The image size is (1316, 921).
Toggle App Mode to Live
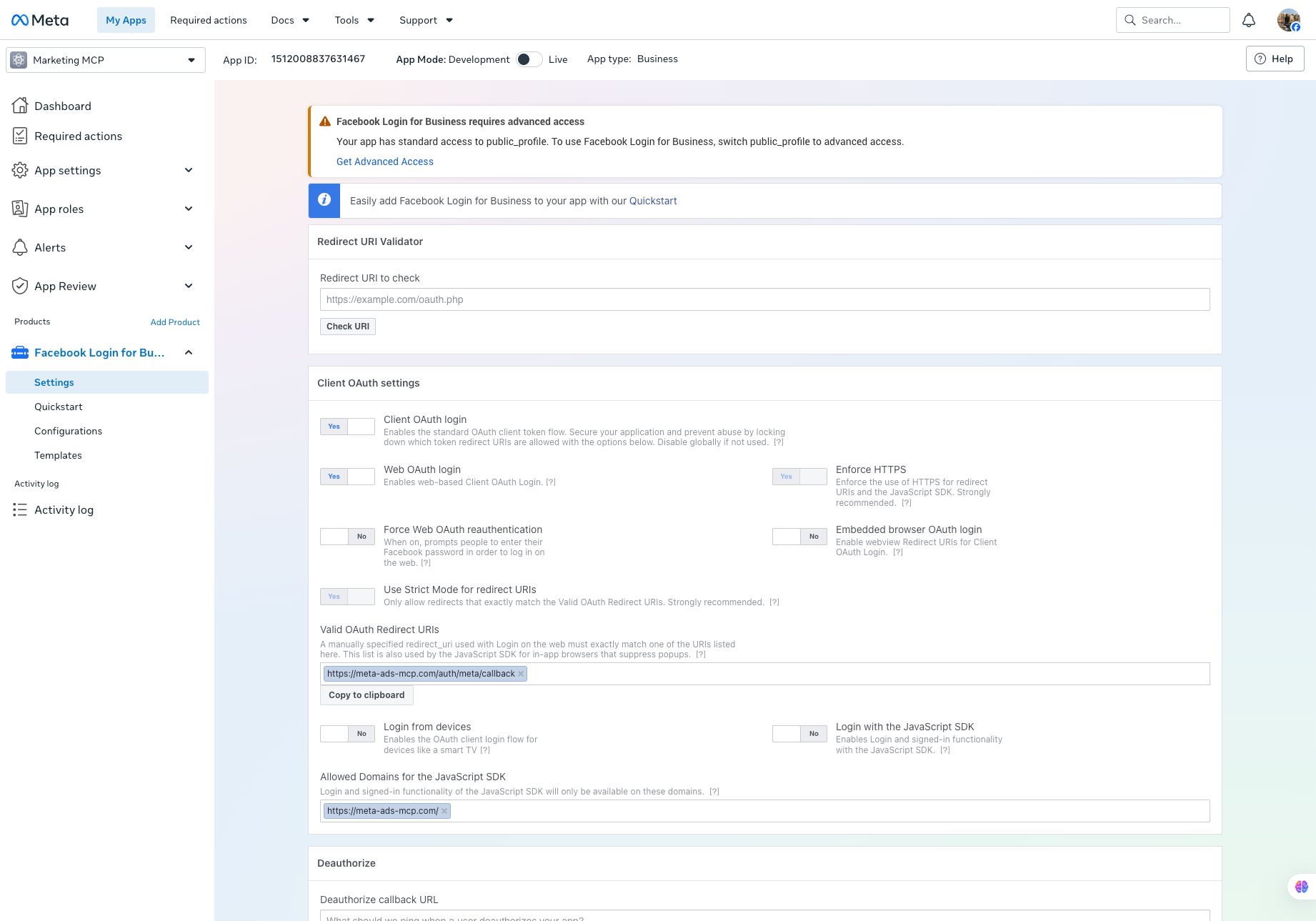(529, 59)
